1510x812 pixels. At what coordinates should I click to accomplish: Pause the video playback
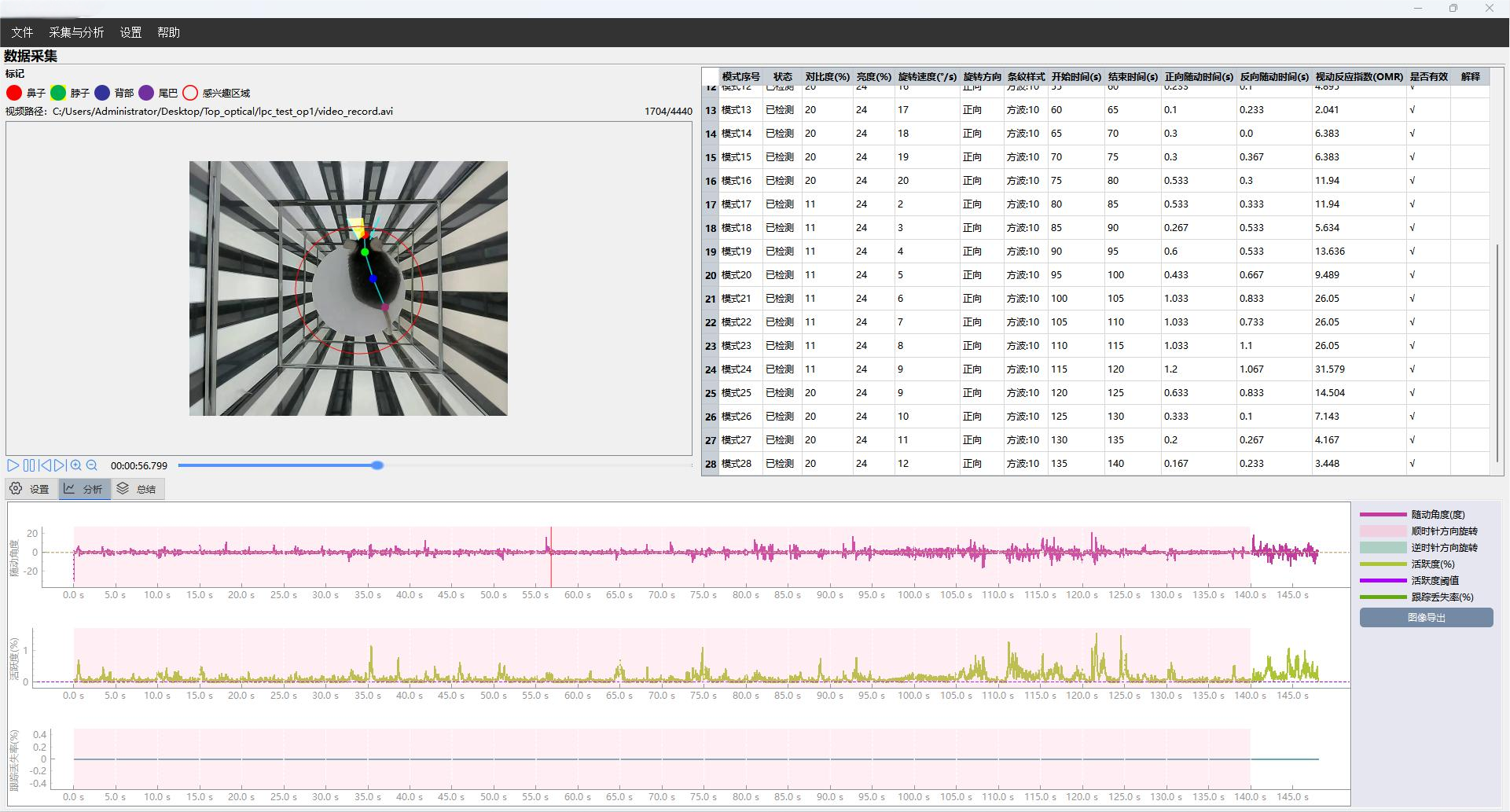click(x=29, y=465)
